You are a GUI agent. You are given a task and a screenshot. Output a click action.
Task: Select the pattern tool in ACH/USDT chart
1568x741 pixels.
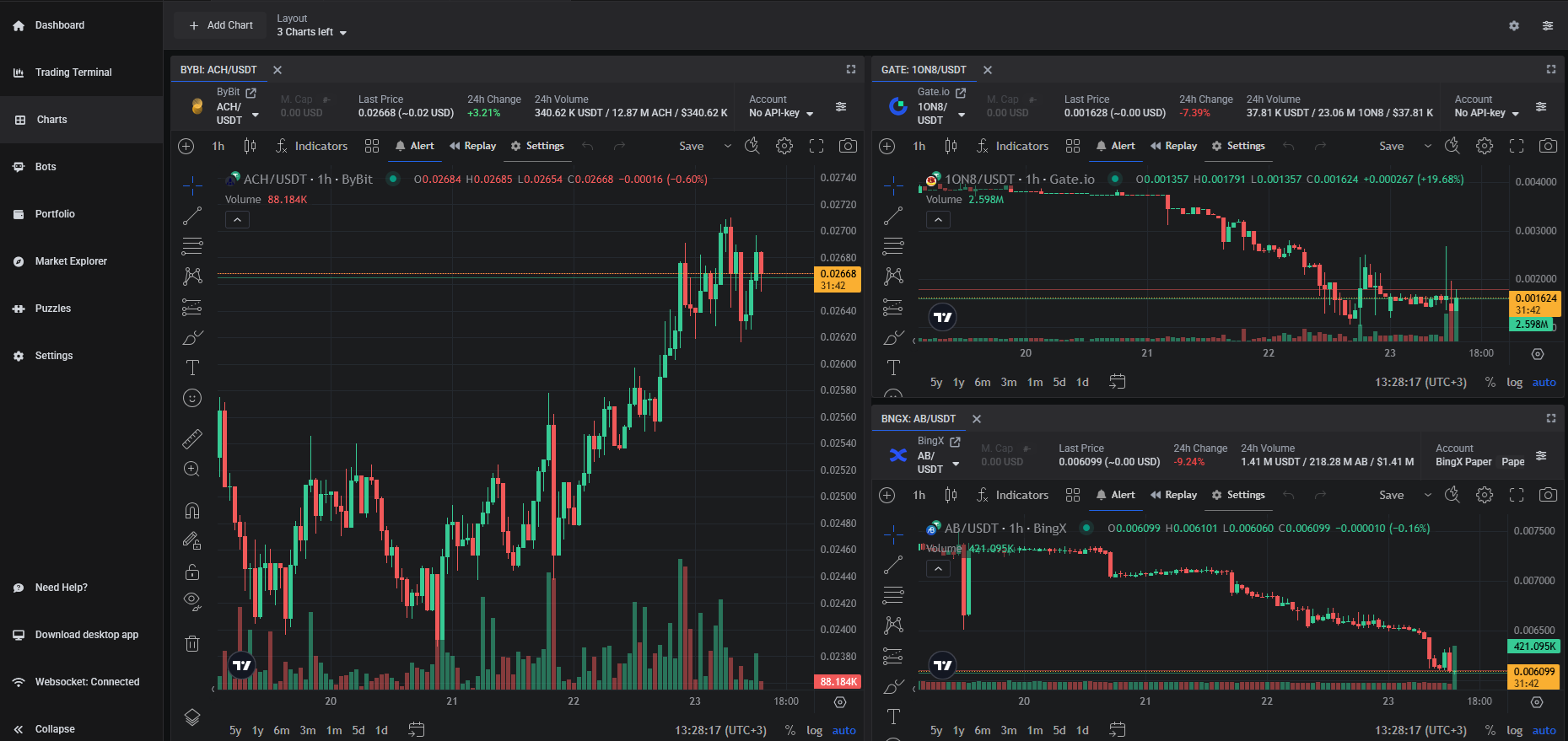[x=192, y=277]
